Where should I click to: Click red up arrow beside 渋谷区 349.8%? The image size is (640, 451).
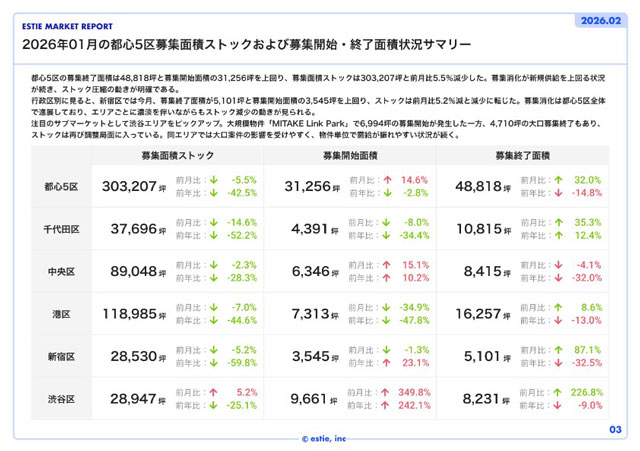click(x=385, y=392)
